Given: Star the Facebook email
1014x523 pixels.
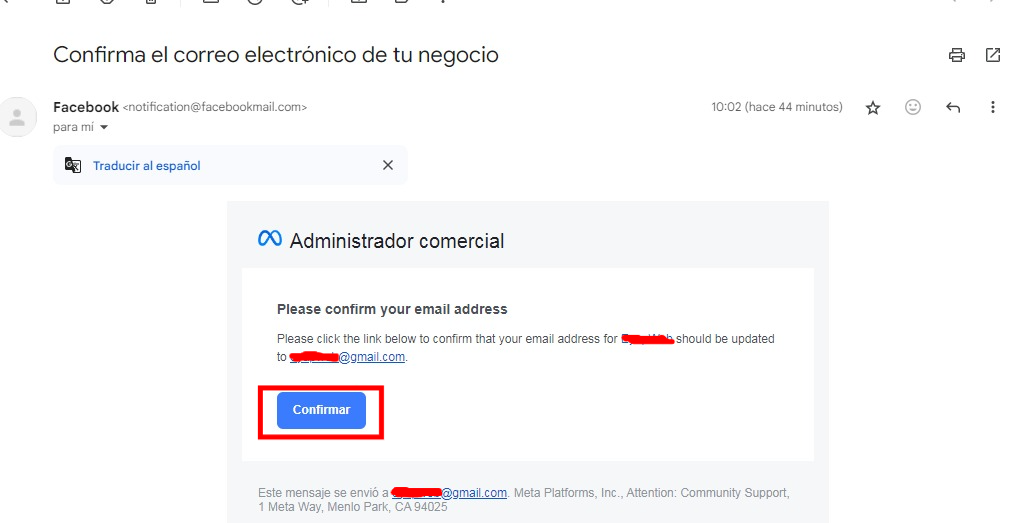Looking at the screenshot, I should pos(873,107).
